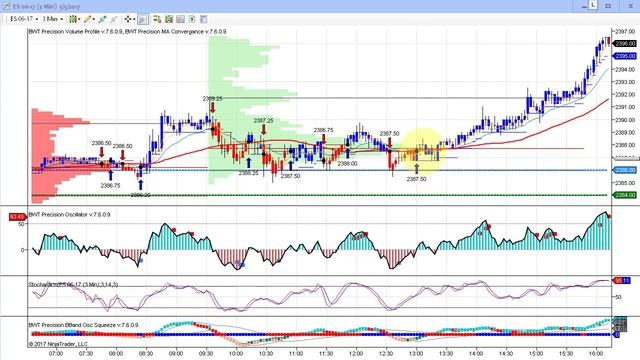The width and height of the screenshot is (640, 360).
Task: Click the 2397.00 price axis label
Action: click(x=625, y=31)
